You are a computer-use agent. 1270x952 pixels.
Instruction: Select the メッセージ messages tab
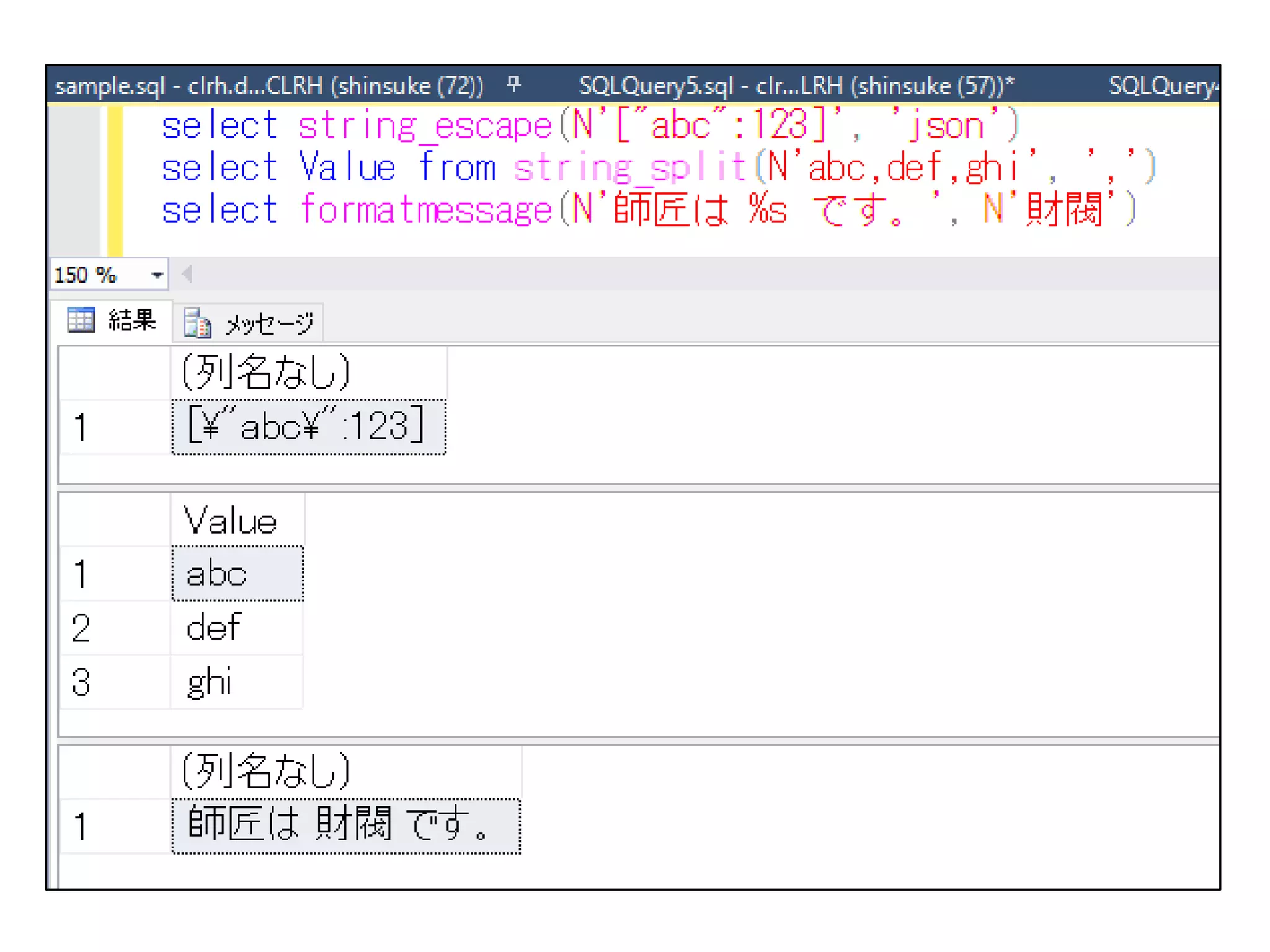coord(269,323)
